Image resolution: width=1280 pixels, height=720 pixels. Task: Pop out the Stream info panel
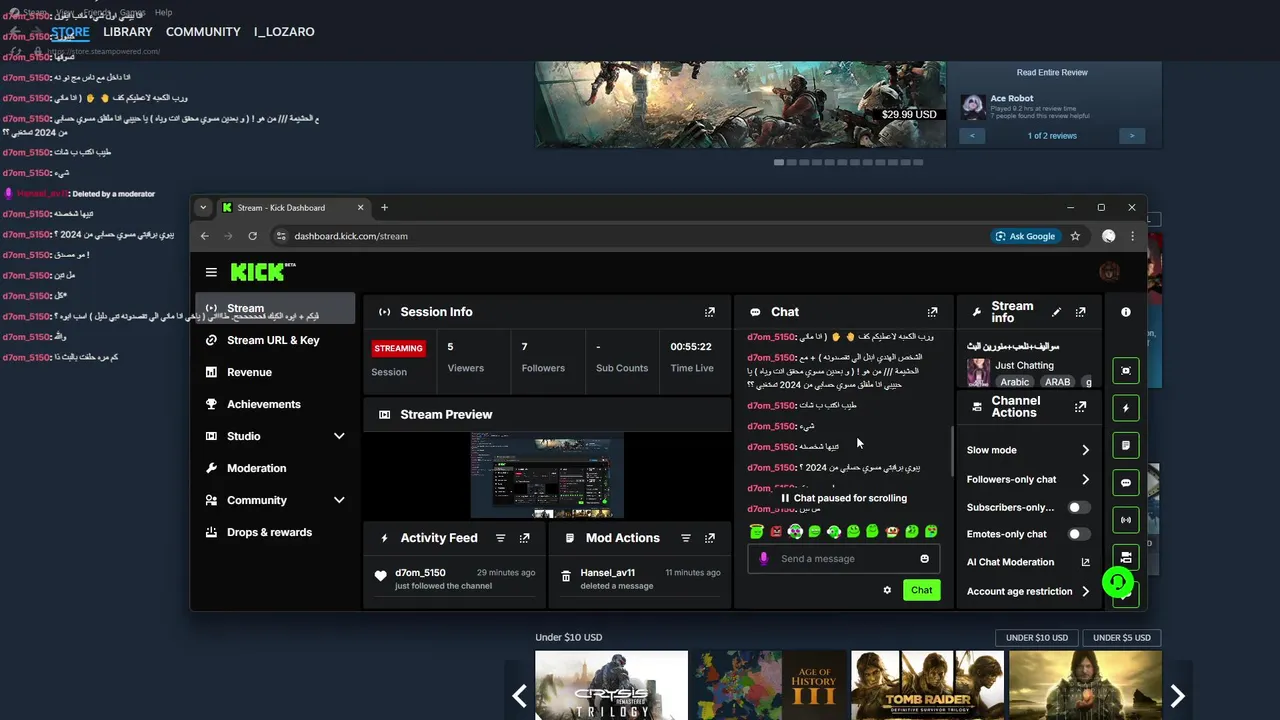pyautogui.click(x=1080, y=312)
